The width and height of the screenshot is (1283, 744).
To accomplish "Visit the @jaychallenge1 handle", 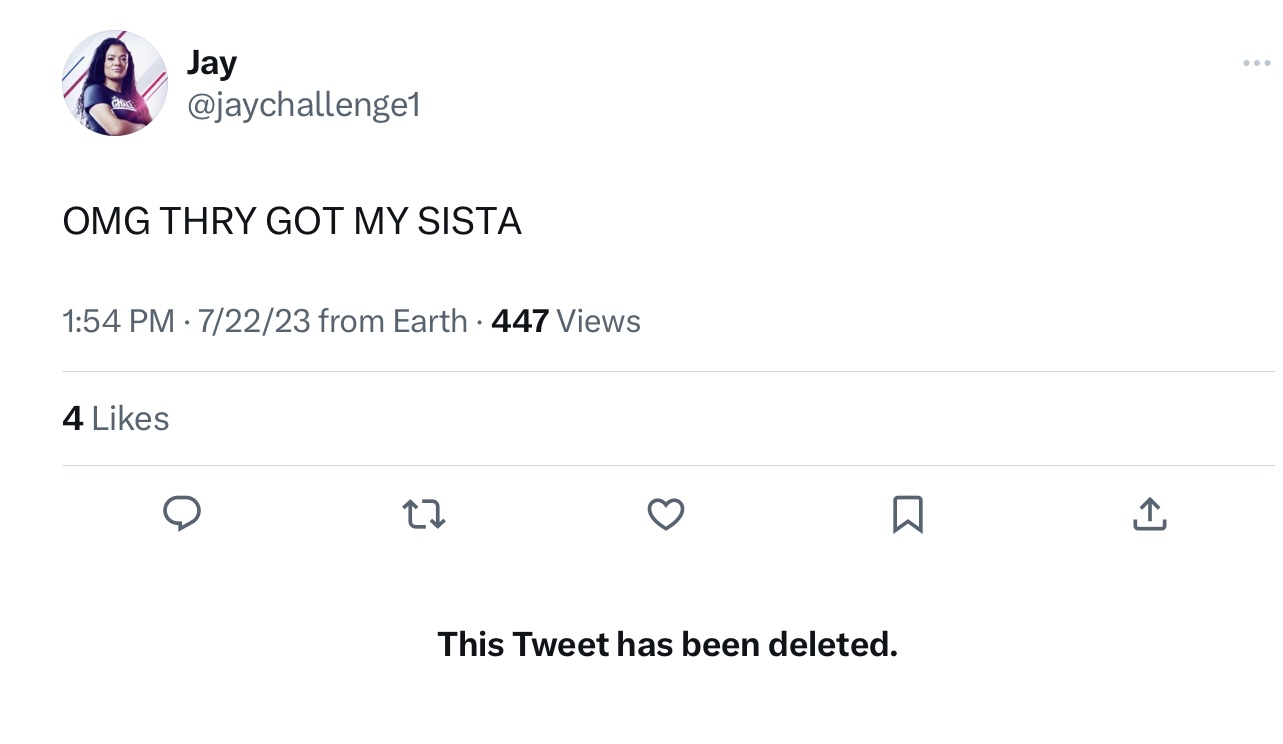I will tap(304, 104).
